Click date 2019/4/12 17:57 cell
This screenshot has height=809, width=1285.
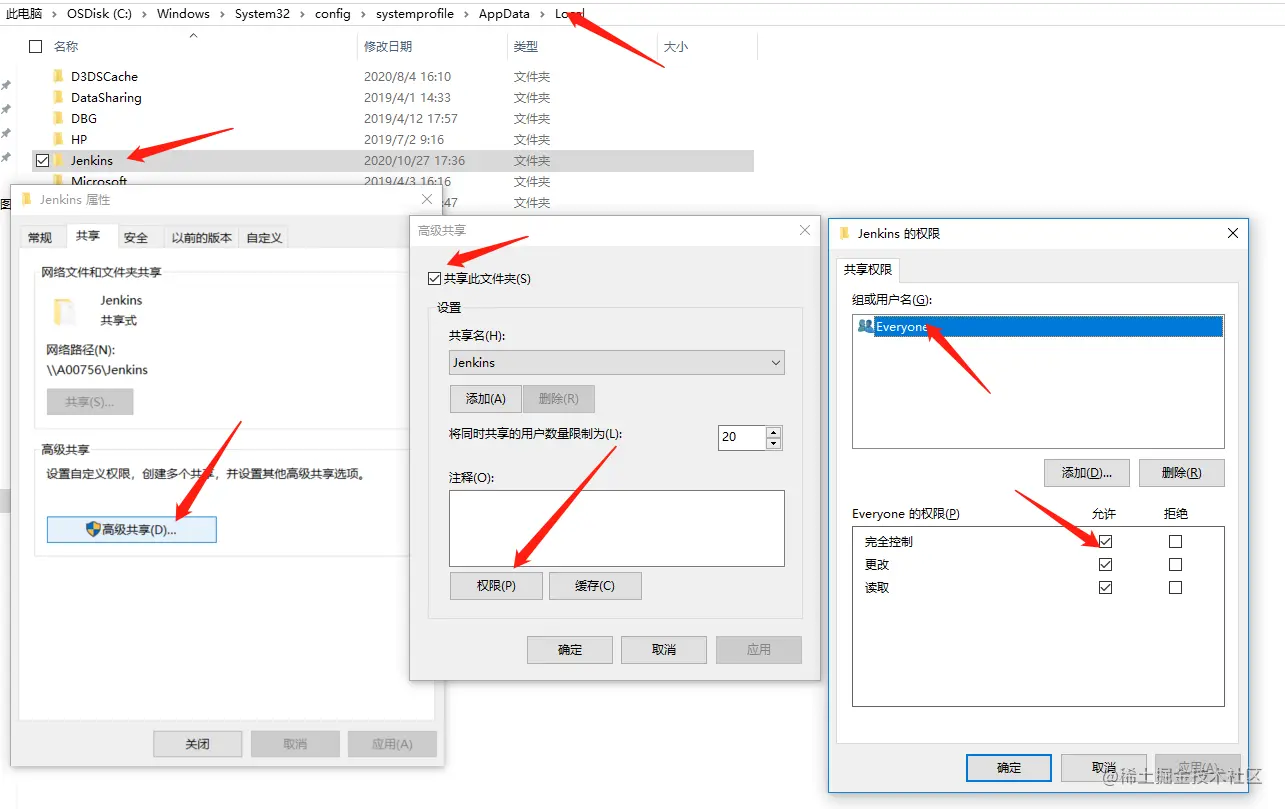(x=411, y=118)
